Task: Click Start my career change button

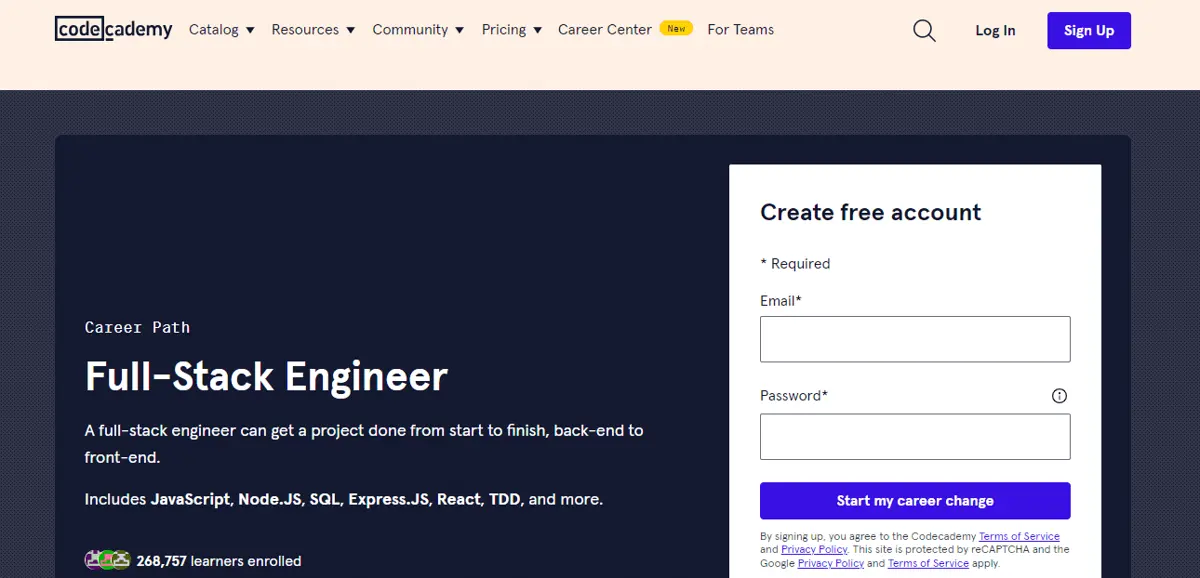Action: [x=915, y=501]
